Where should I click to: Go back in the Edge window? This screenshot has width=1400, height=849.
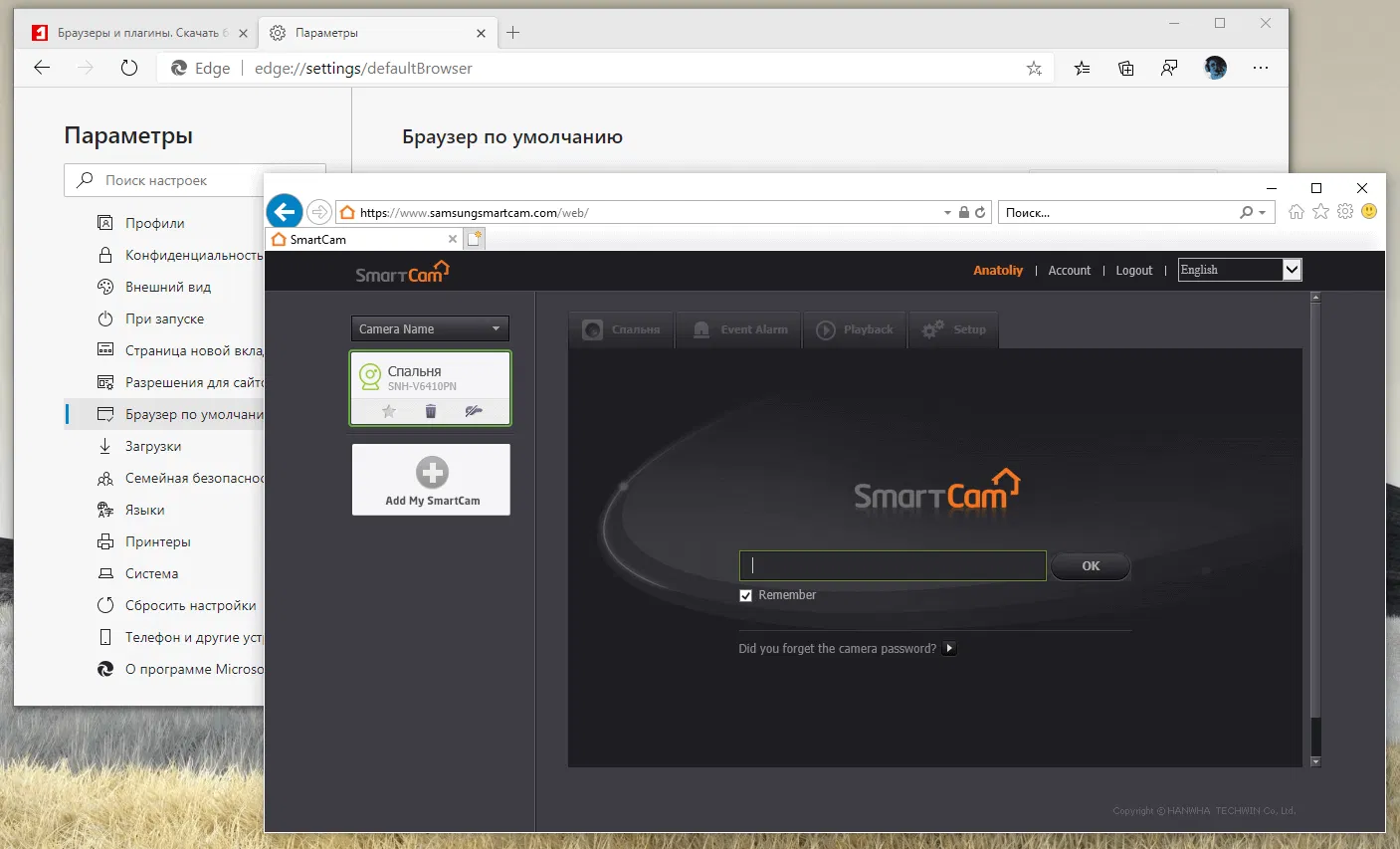tap(42, 68)
